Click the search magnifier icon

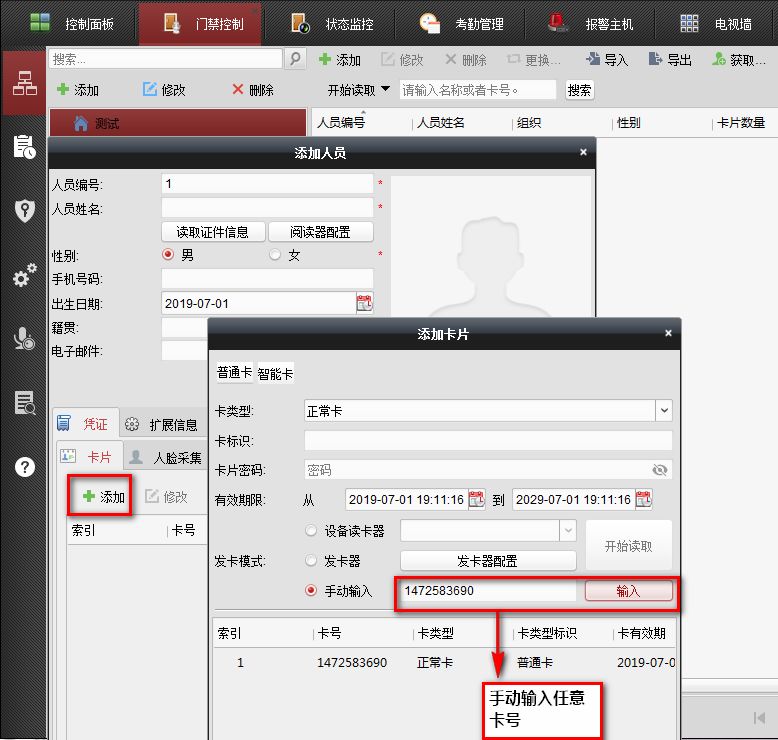click(x=296, y=60)
